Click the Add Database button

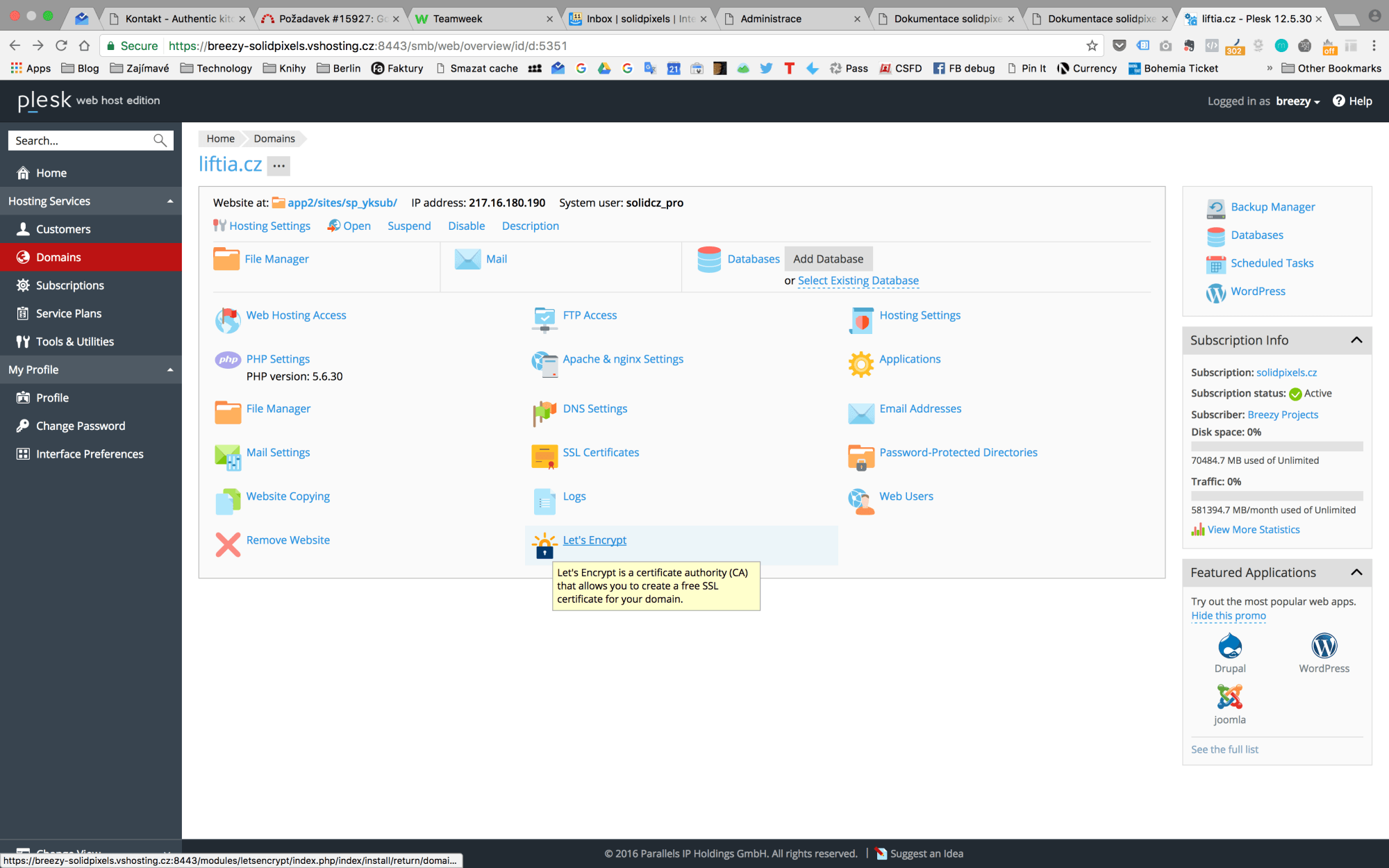click(x=828, y=259)
